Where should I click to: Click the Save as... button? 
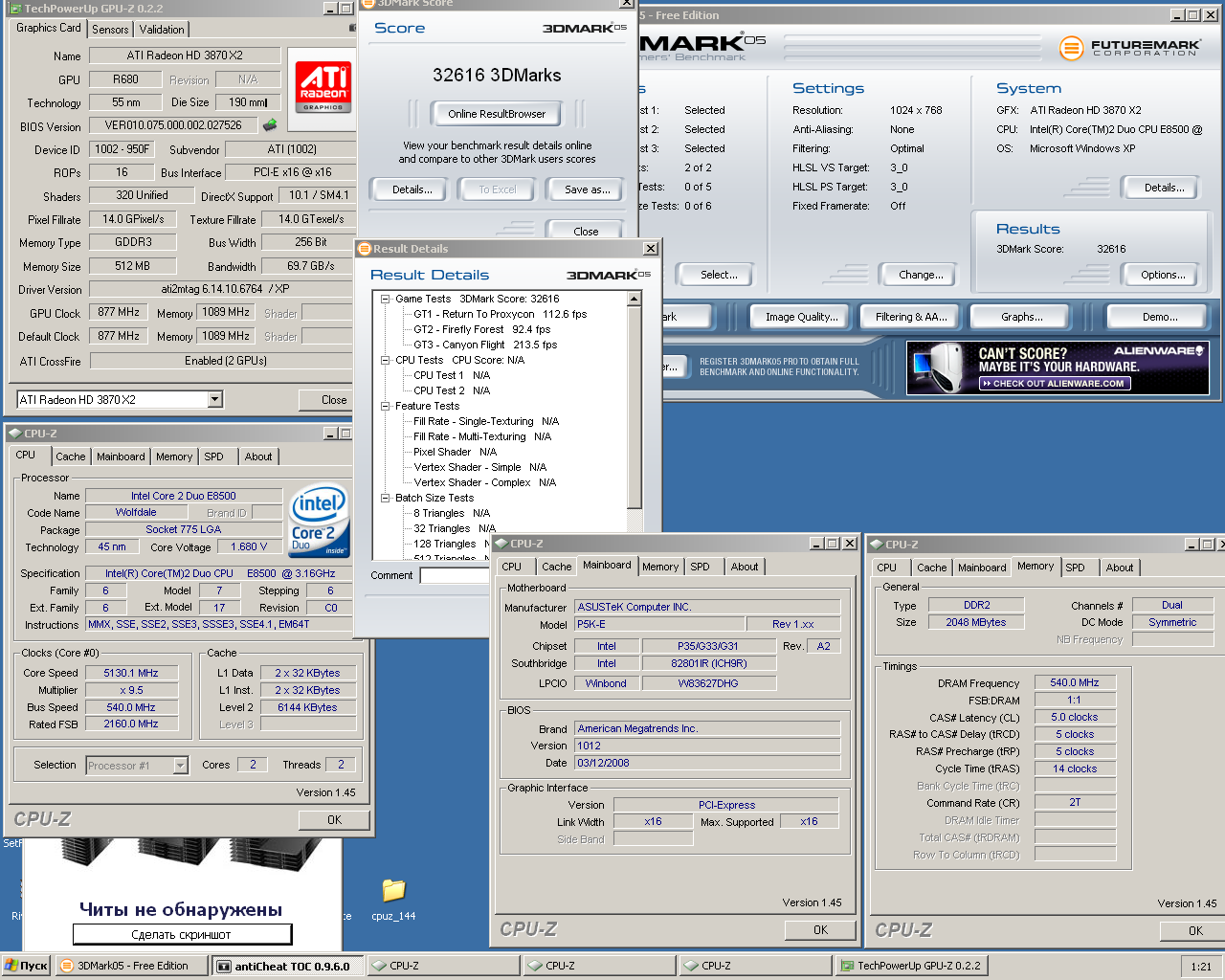(587, 189)
